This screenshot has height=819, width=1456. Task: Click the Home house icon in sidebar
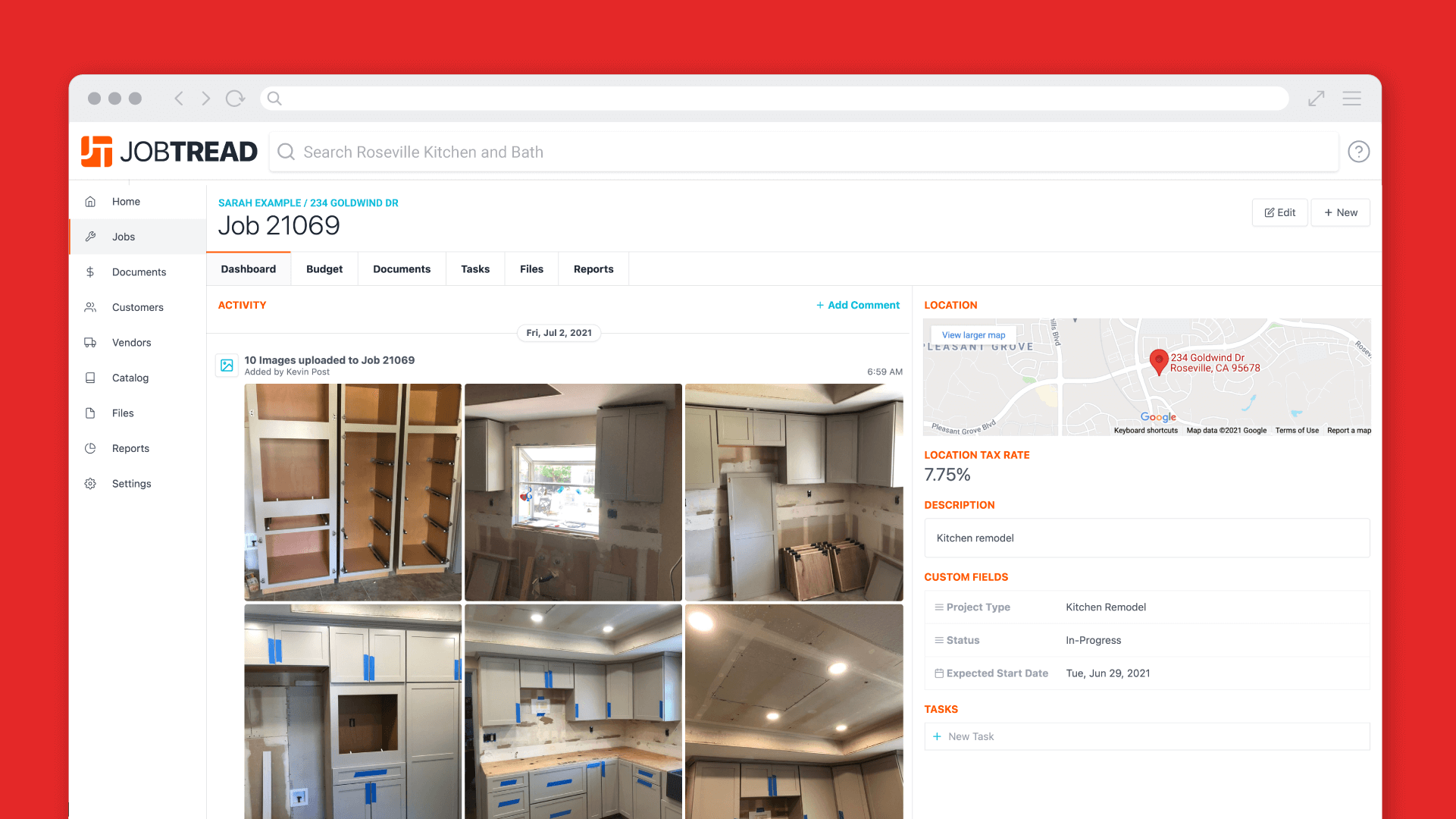[90, 202]
